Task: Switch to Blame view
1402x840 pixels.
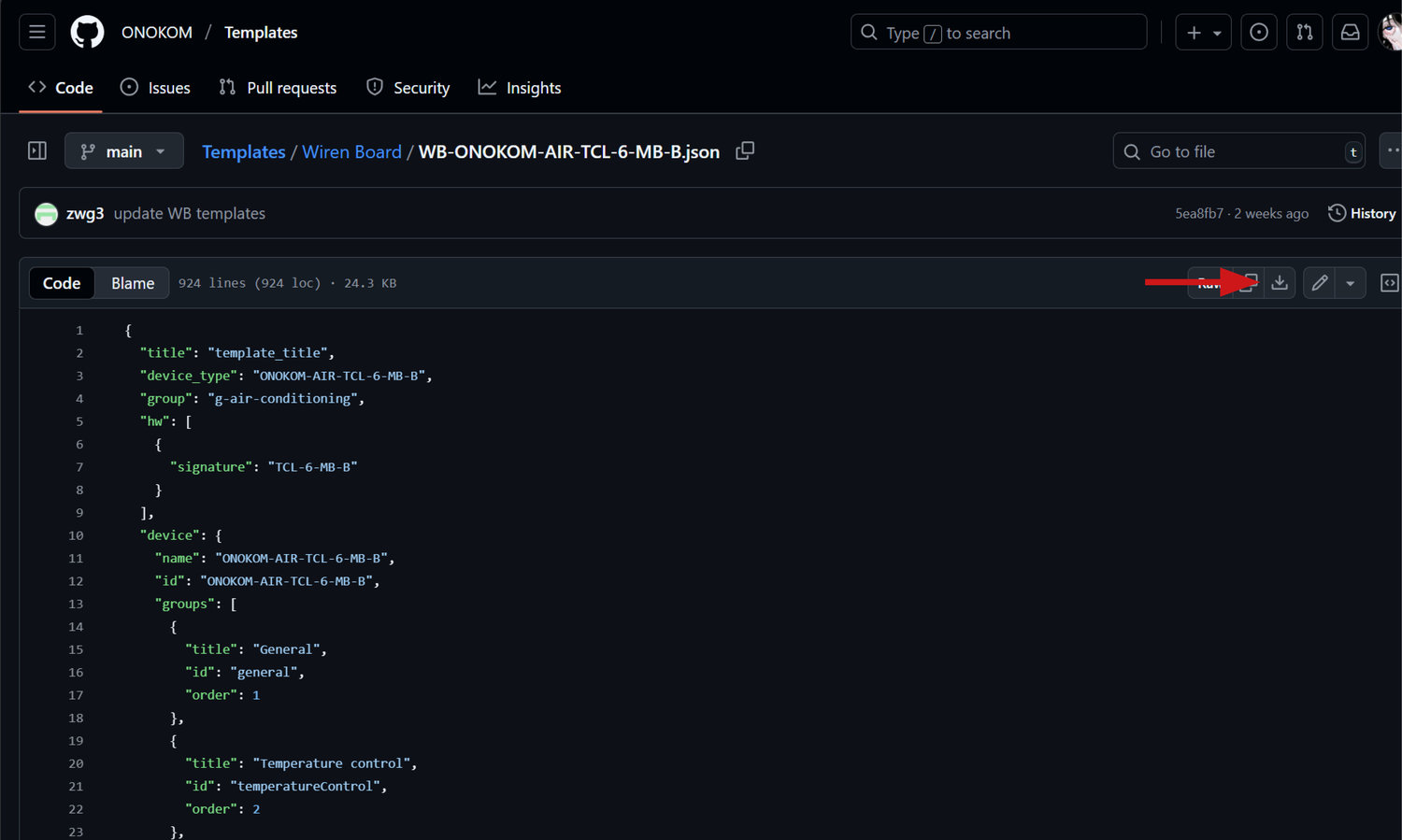Action: [x=133, y=283]
